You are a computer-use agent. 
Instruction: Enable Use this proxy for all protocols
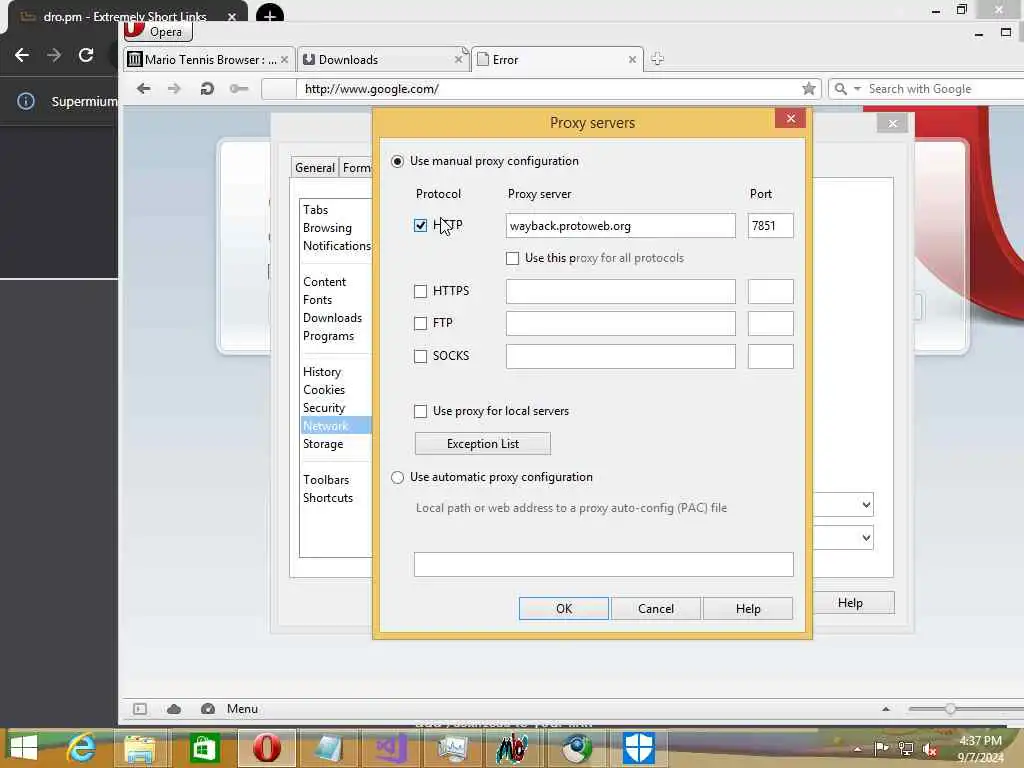(513, 259)
